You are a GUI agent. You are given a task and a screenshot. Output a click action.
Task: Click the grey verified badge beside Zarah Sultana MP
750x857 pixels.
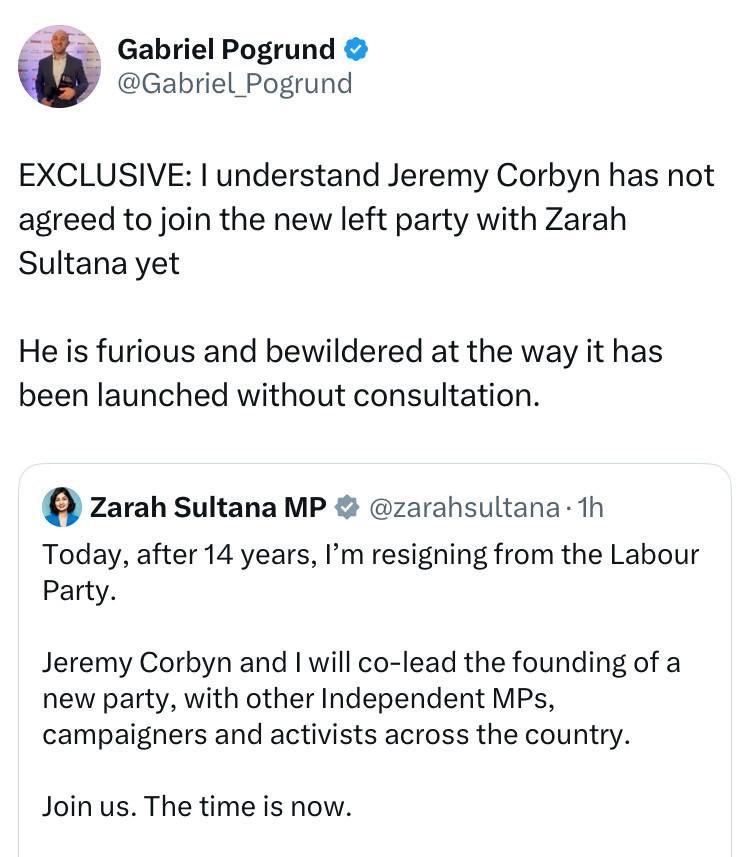(x=346, y=508)
